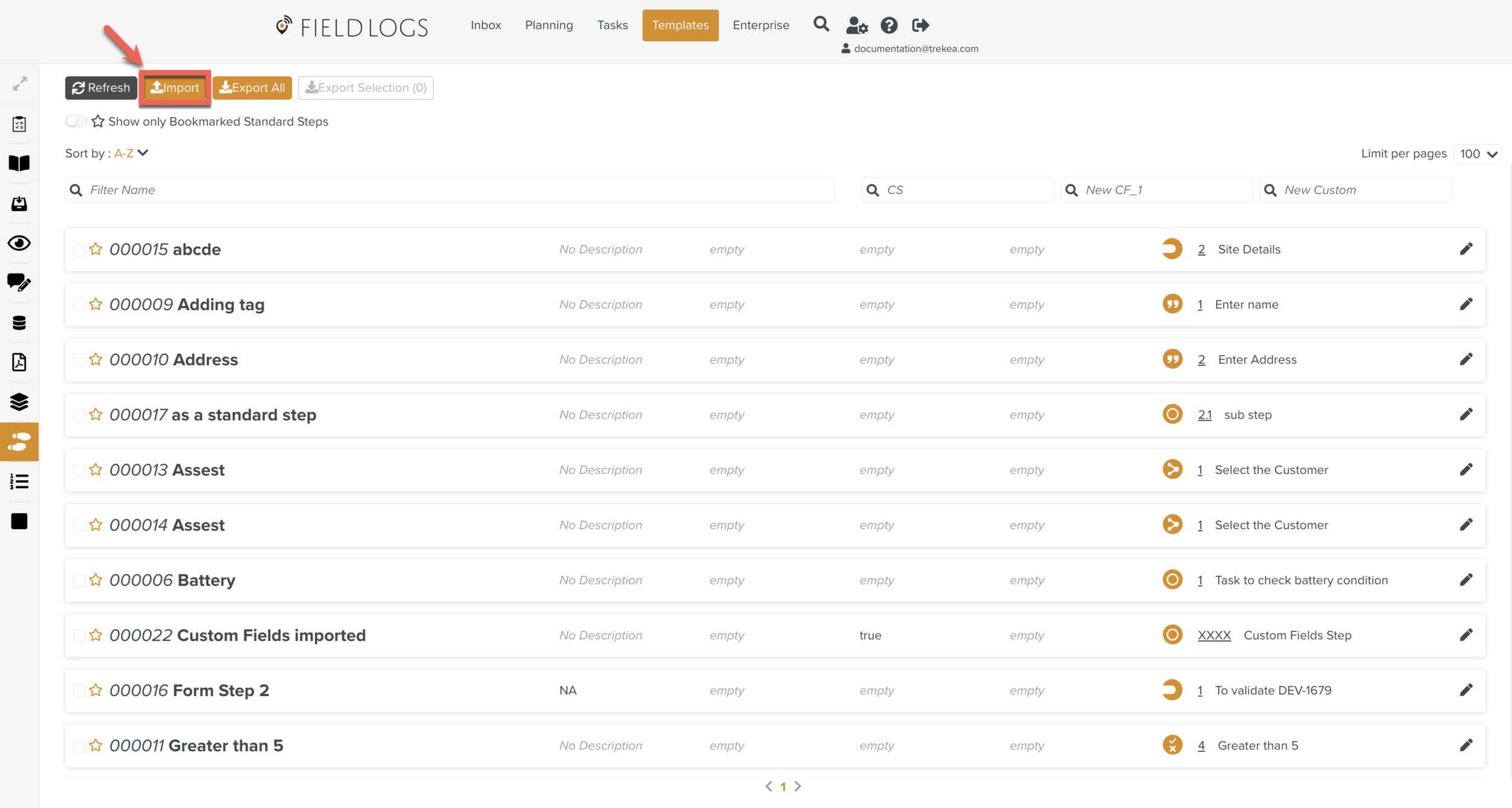Image resolution: width=1512 pixels, height=808 pixels.
Task: Expand Limit per pages 100 dropdown
Action: [x=1477, y=154]
